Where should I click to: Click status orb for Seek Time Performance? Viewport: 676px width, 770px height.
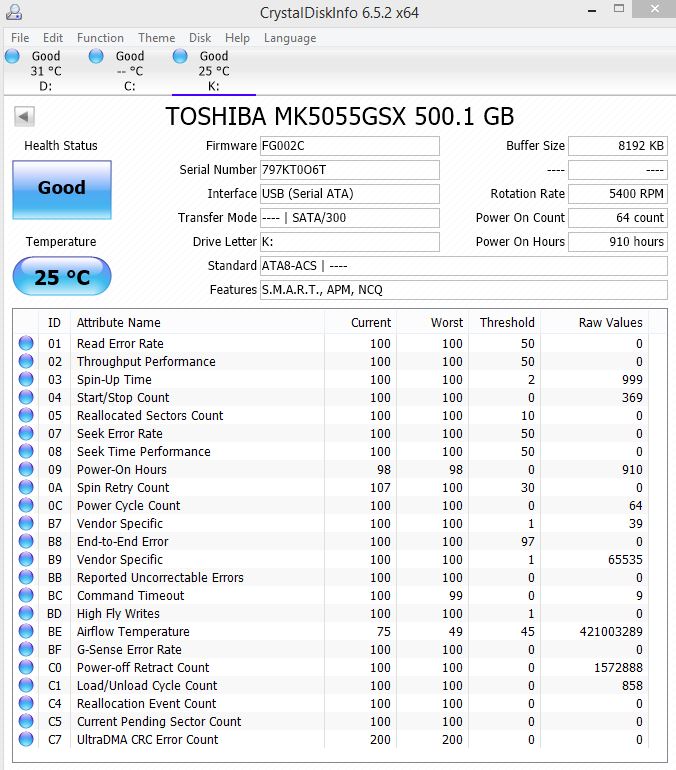click(x=26, y=451)
